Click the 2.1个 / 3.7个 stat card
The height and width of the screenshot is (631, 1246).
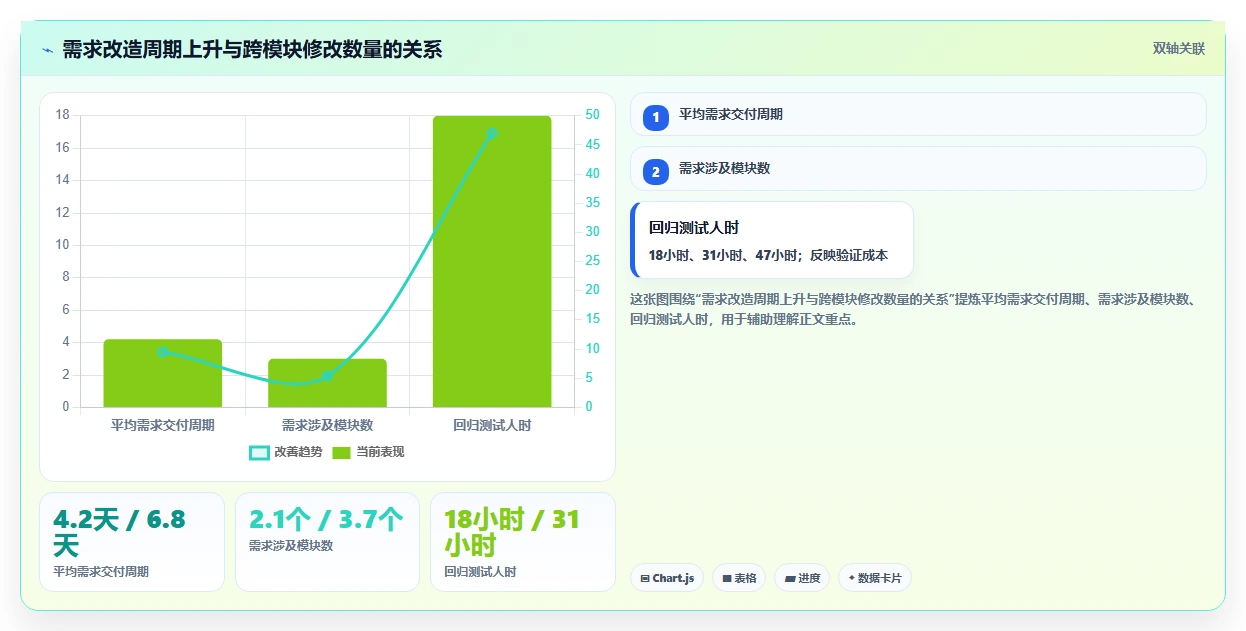(x=327, y=542)
